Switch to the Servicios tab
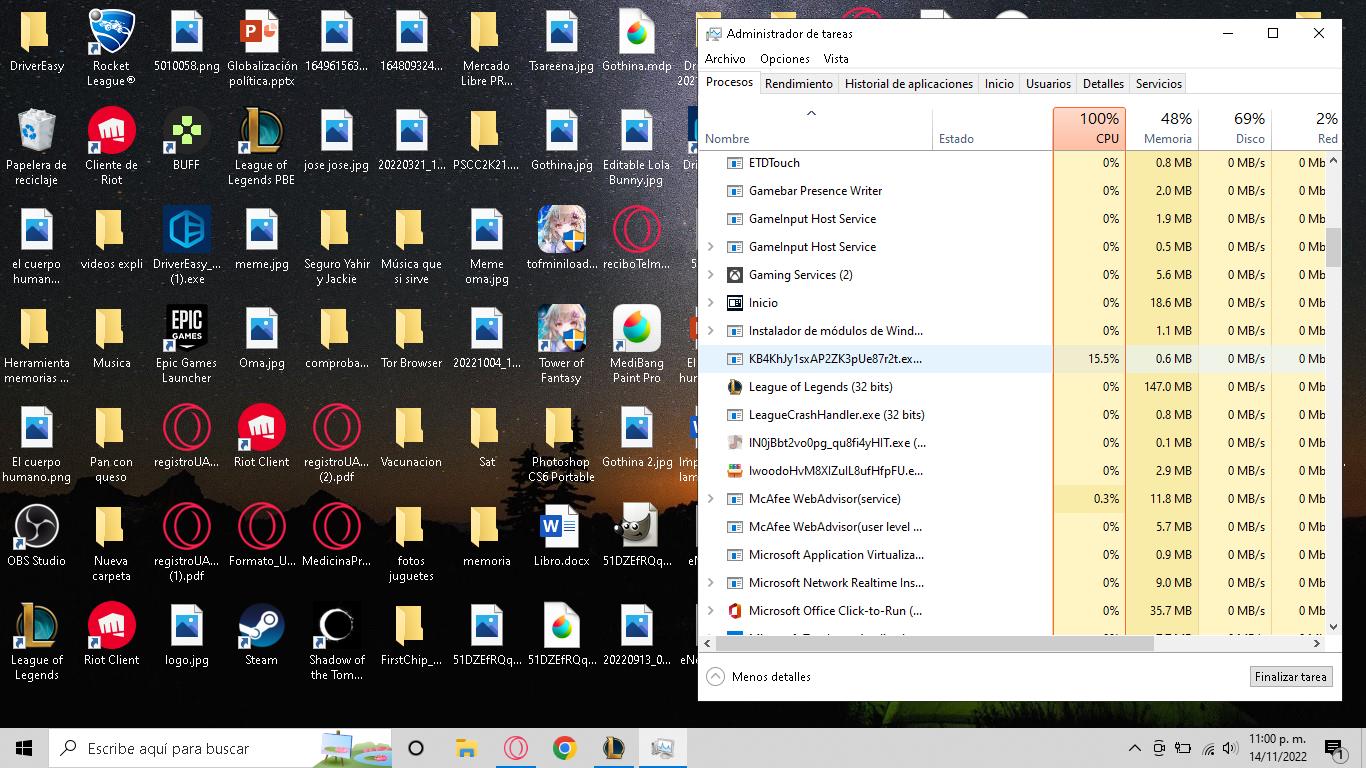The height and width of the screenshot is (768, 1366). click(1158, 84)
